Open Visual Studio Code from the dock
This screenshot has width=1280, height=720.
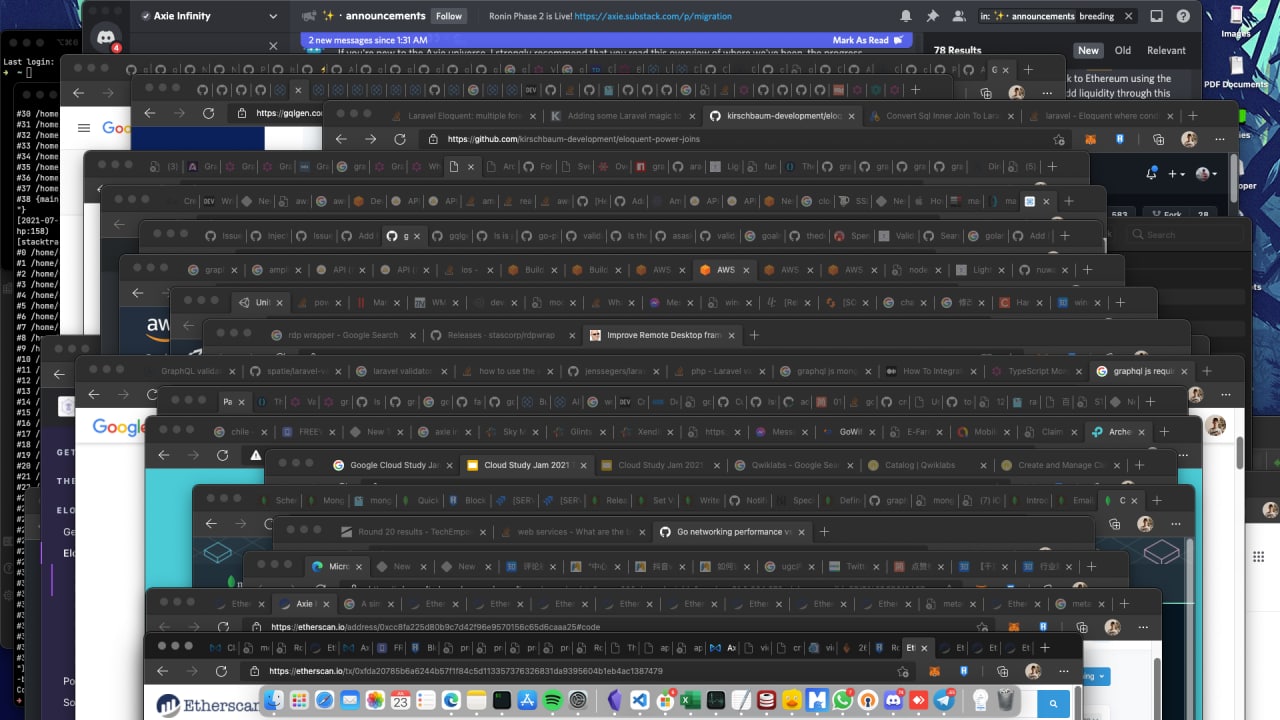(640, 701)
